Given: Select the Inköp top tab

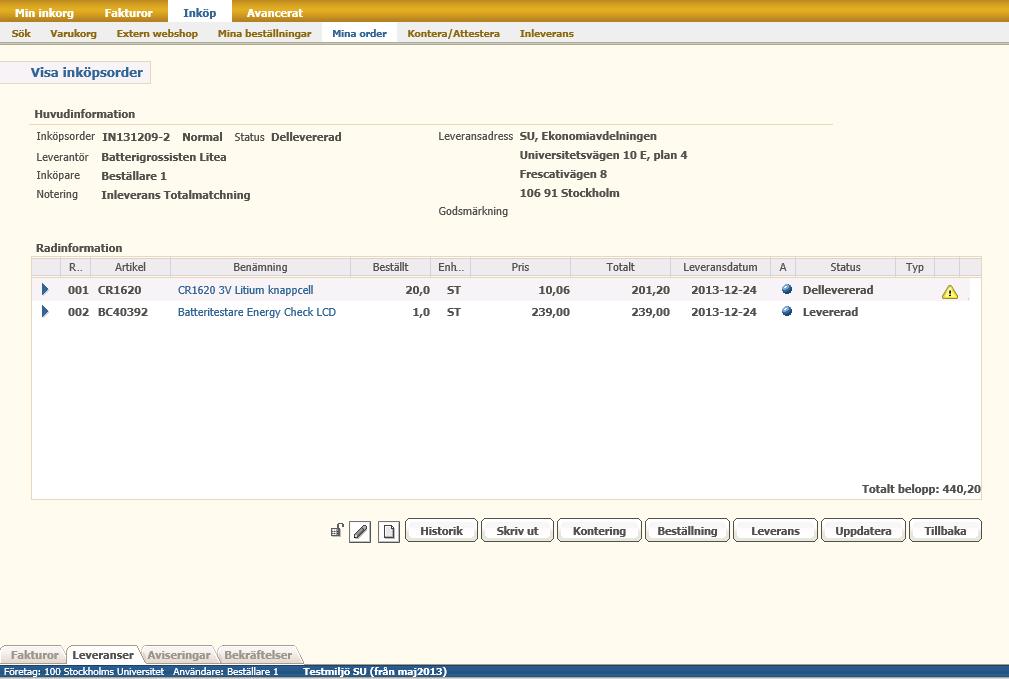Looking at the screenshot, I should point(199,13).
